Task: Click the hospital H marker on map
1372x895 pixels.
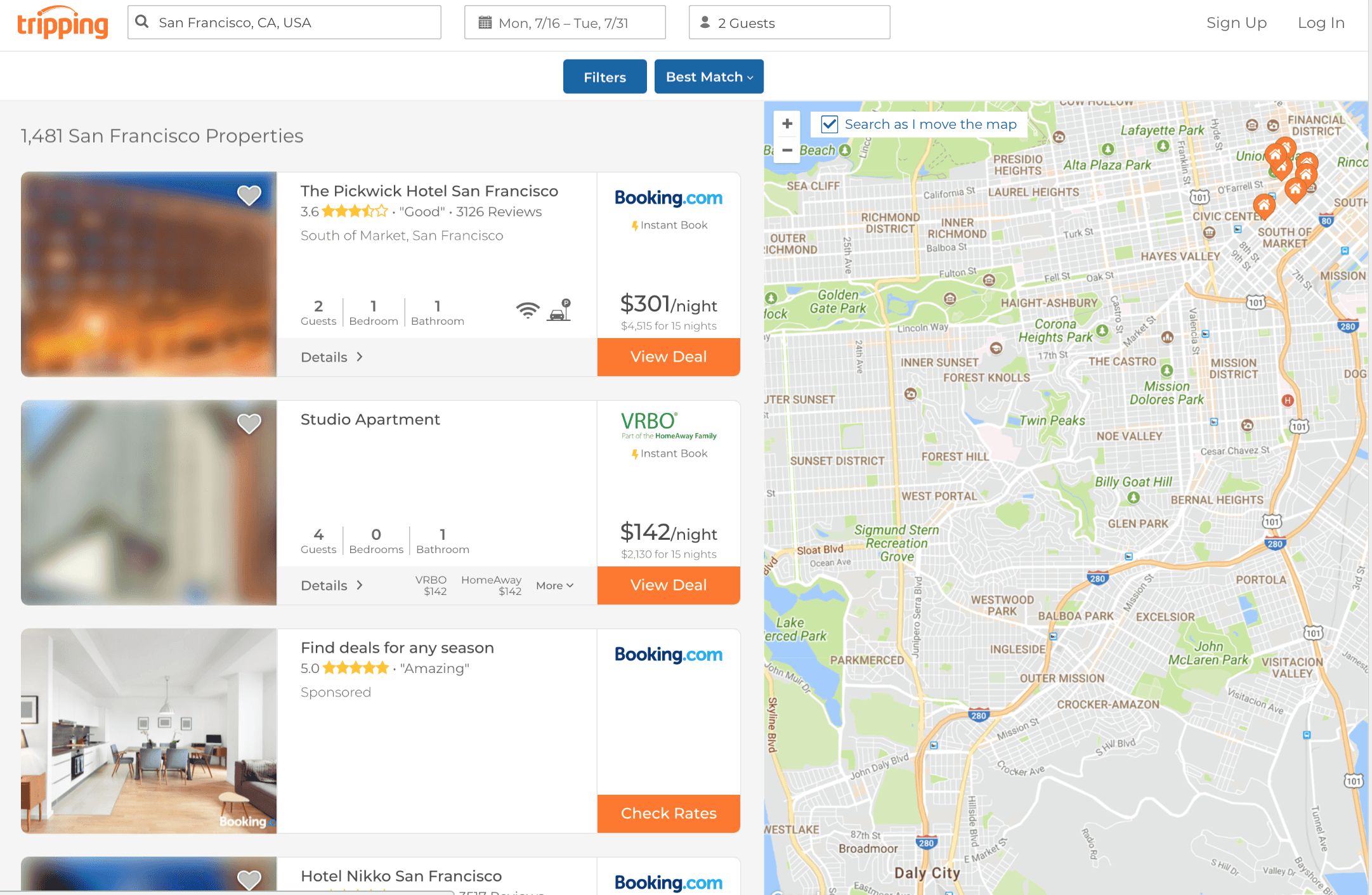Action: (x=1288, y=400)
